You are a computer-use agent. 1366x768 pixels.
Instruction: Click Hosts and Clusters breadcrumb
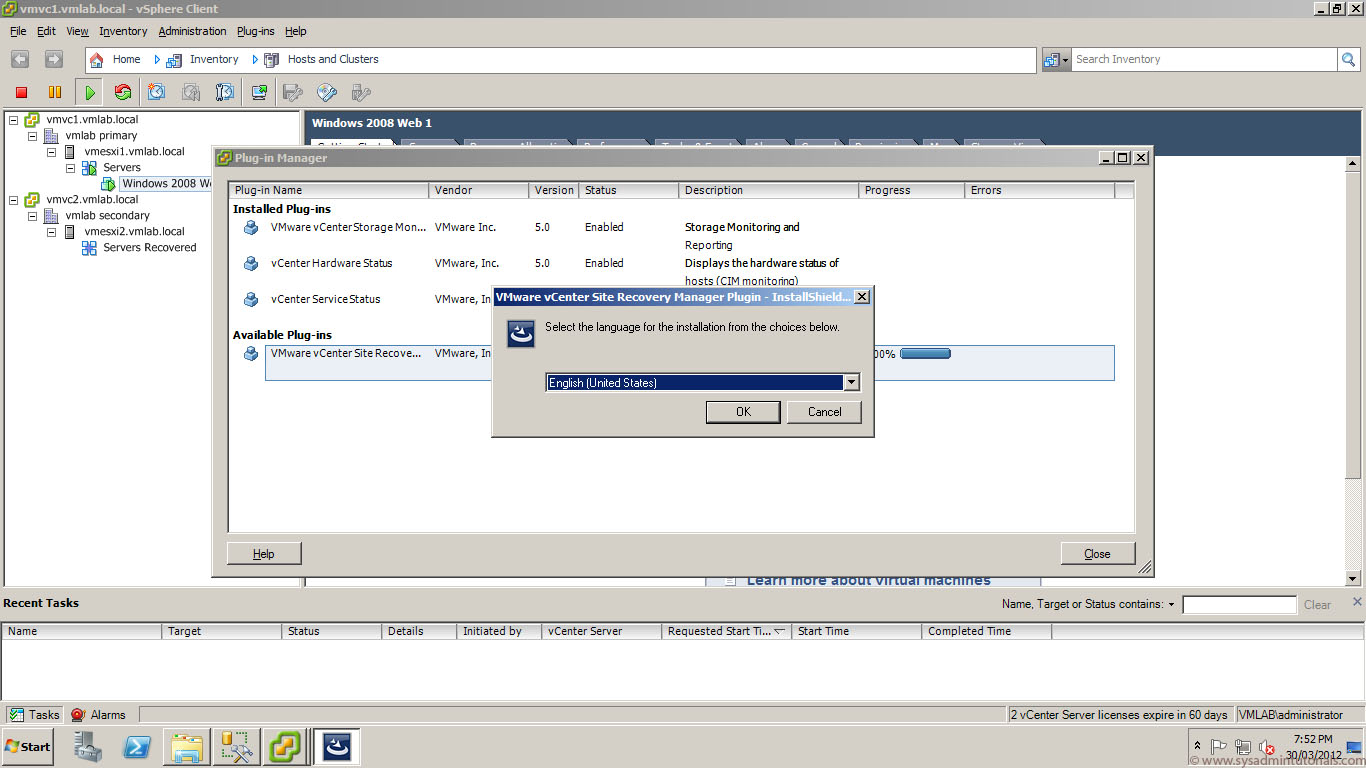click(333, 60)
